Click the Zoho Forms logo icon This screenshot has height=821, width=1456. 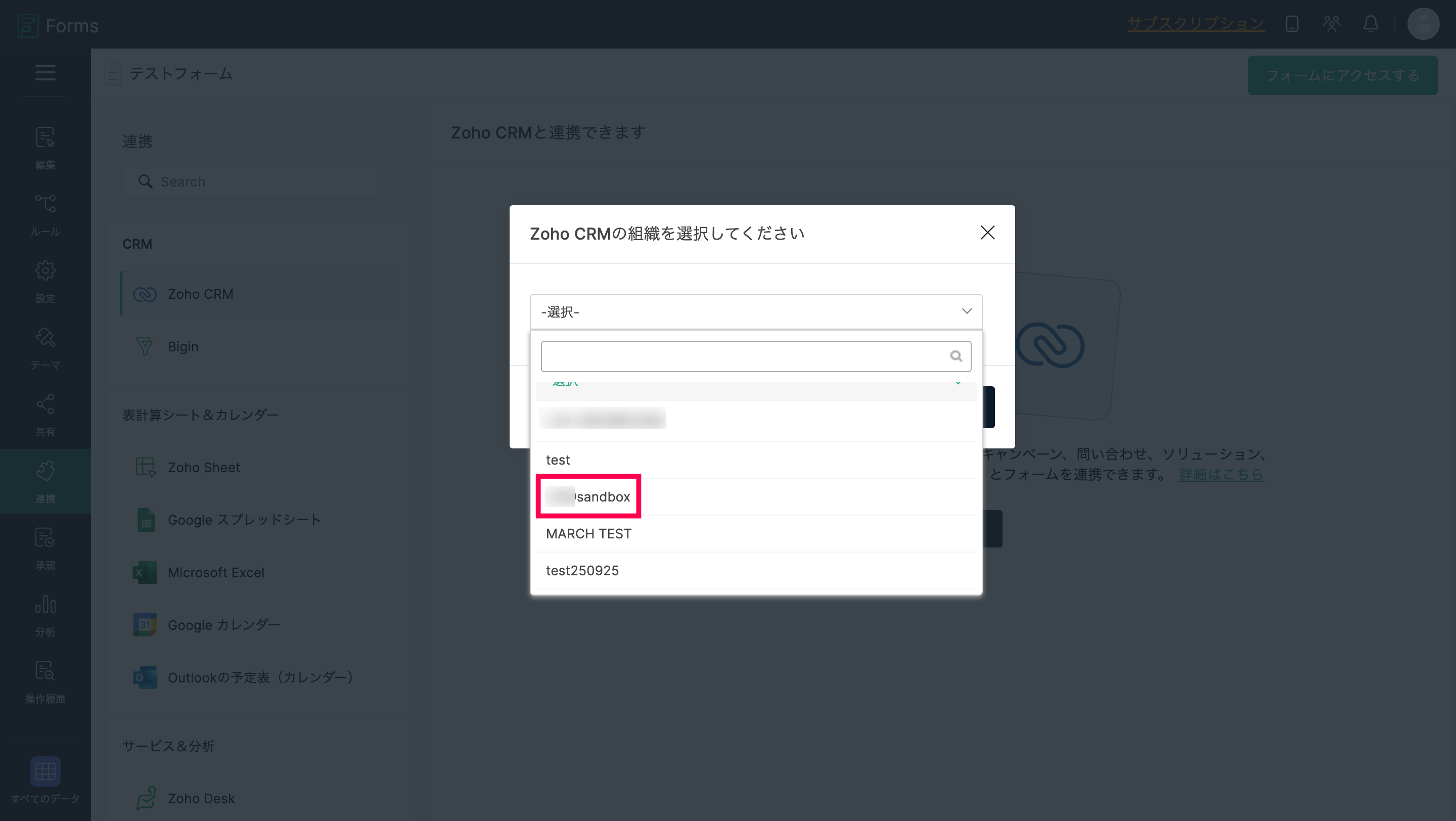coord(28,25)
